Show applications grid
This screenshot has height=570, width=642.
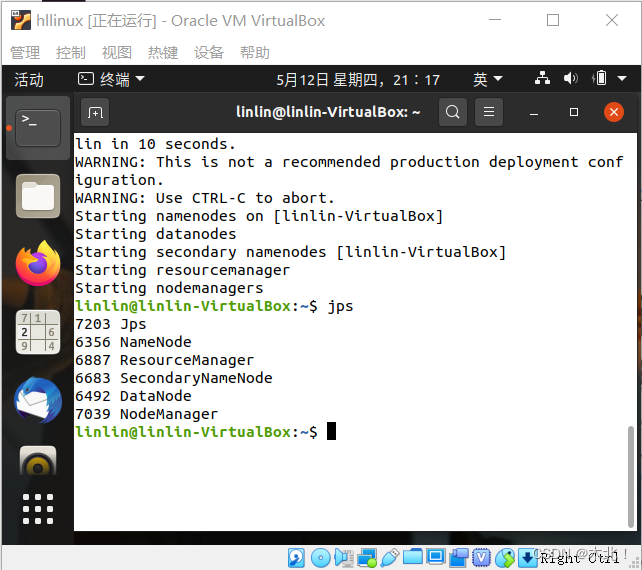[x=38, y=509]
